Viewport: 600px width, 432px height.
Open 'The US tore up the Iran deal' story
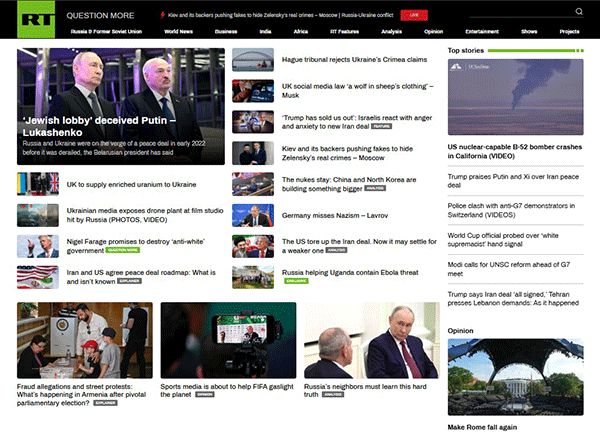[x=359, y=246]
